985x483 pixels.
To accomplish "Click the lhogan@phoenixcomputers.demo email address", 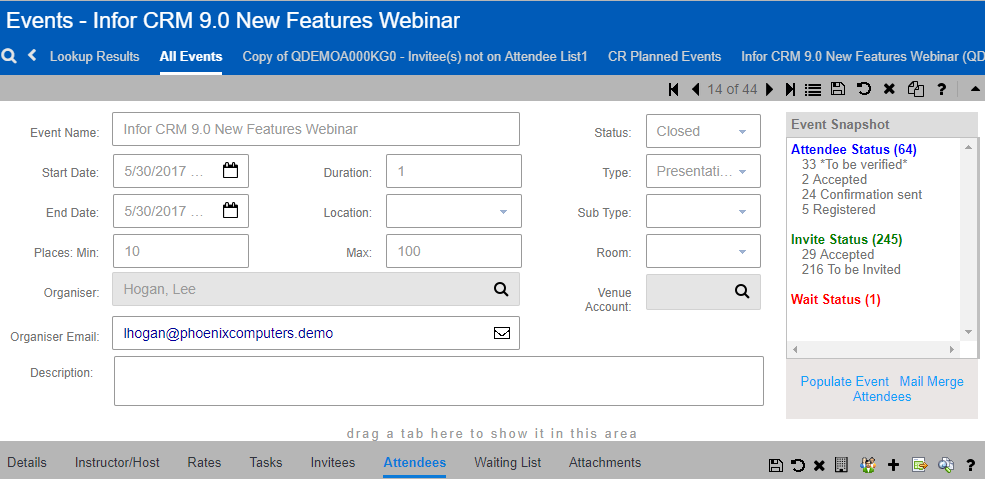I will (228, 333).
